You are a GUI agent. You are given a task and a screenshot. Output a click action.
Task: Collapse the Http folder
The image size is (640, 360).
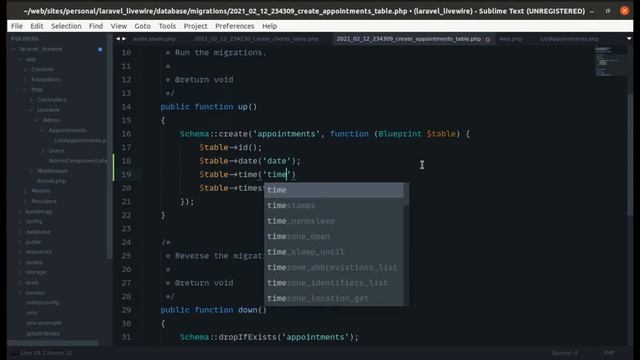(25, 90)
